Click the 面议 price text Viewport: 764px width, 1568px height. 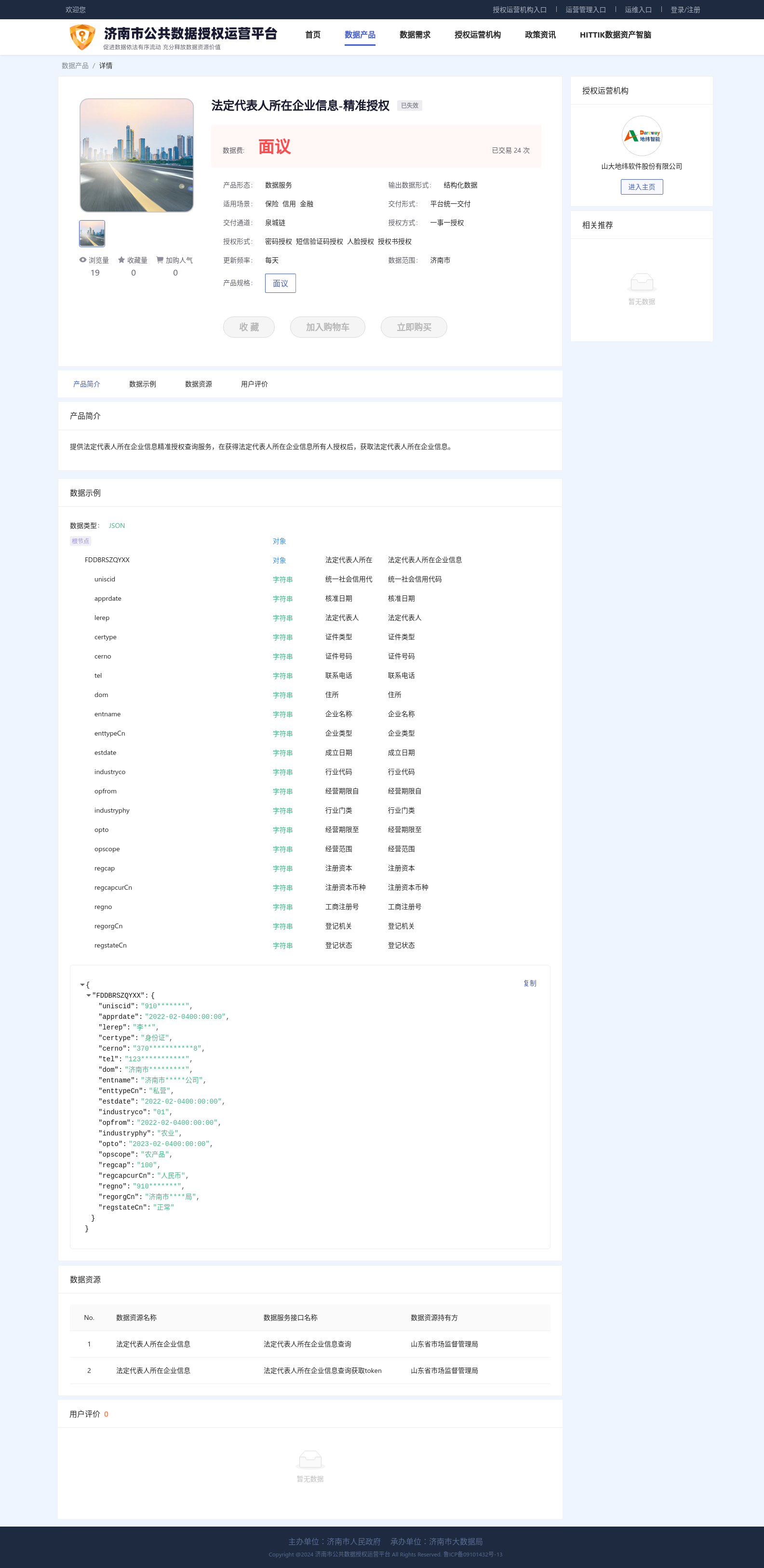(275, 147)
